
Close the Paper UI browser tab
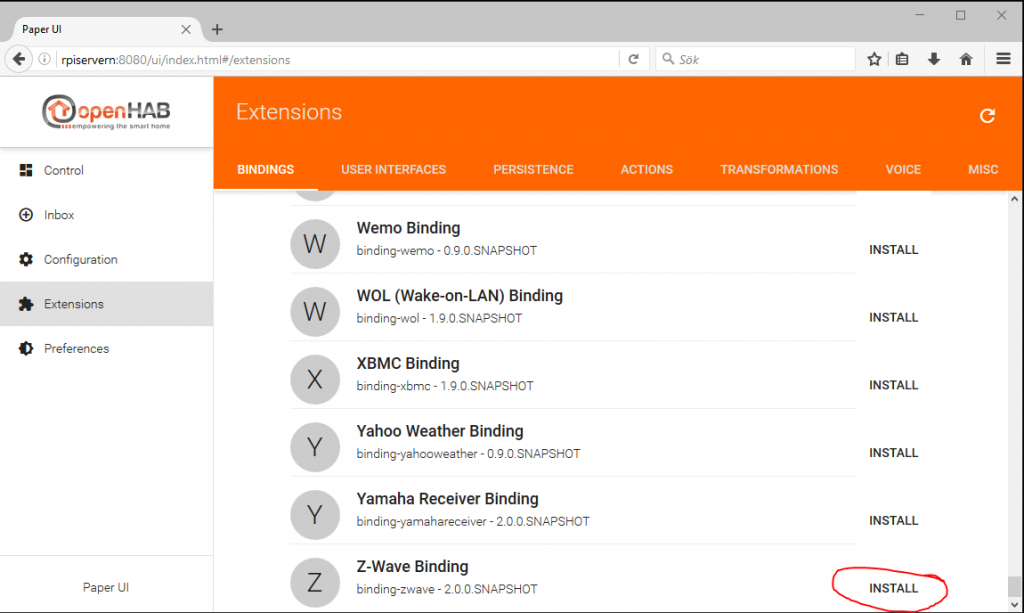pos(186,29)
